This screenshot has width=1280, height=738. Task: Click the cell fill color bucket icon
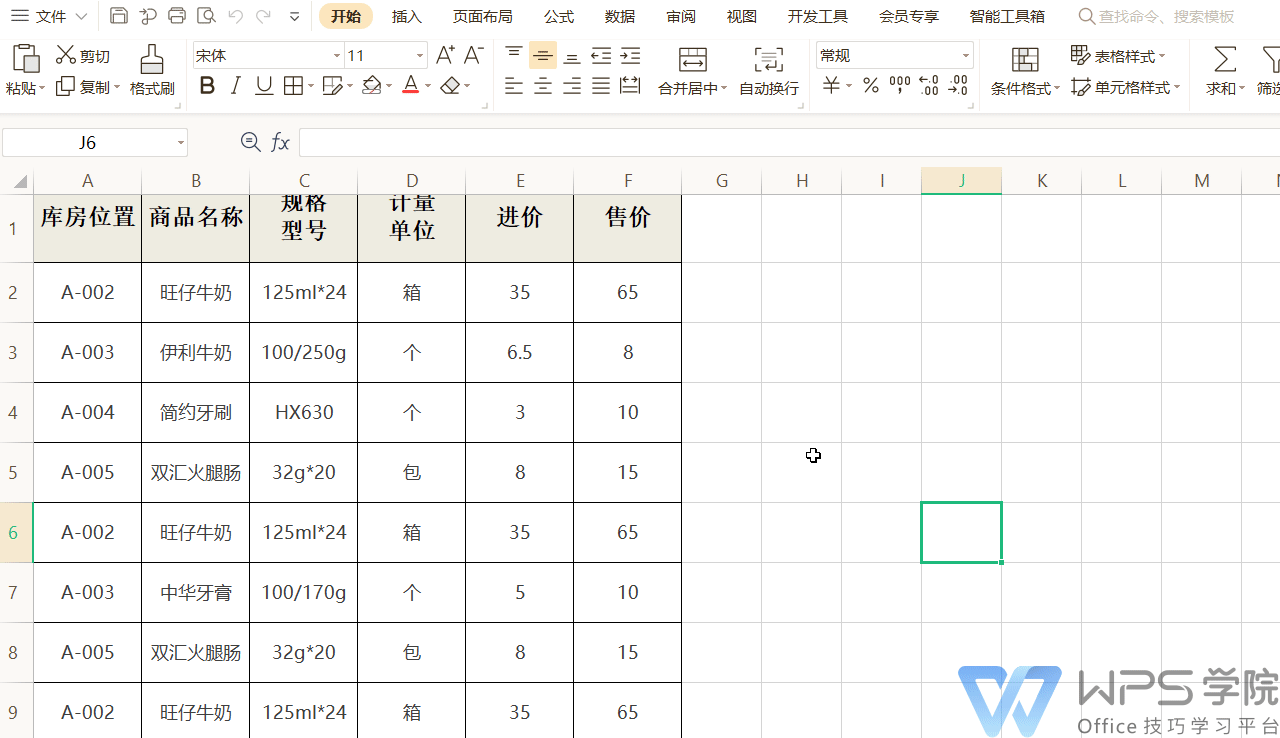(372, 86)
